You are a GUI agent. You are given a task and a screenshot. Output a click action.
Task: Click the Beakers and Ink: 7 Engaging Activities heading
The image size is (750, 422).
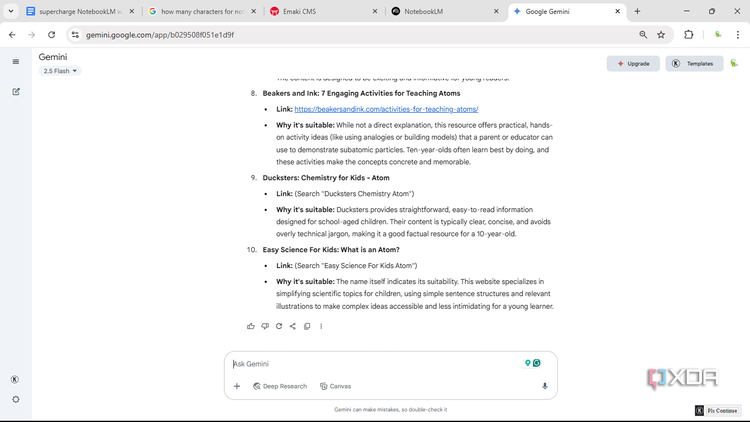361,93
